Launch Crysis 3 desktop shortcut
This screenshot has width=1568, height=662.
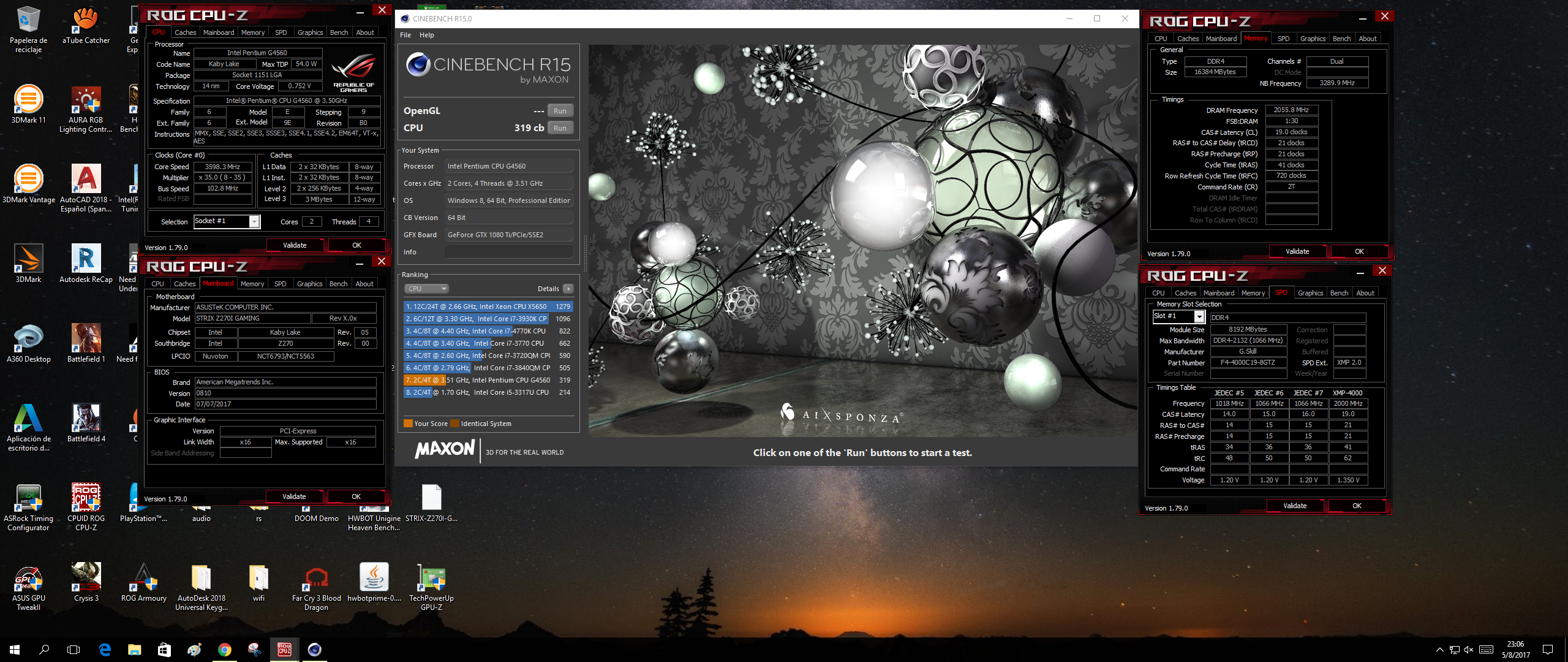[86, 582]
